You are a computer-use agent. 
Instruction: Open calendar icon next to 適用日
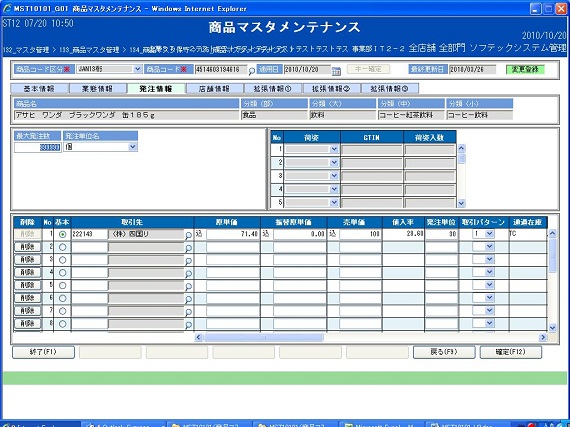[x=336, y=71]
